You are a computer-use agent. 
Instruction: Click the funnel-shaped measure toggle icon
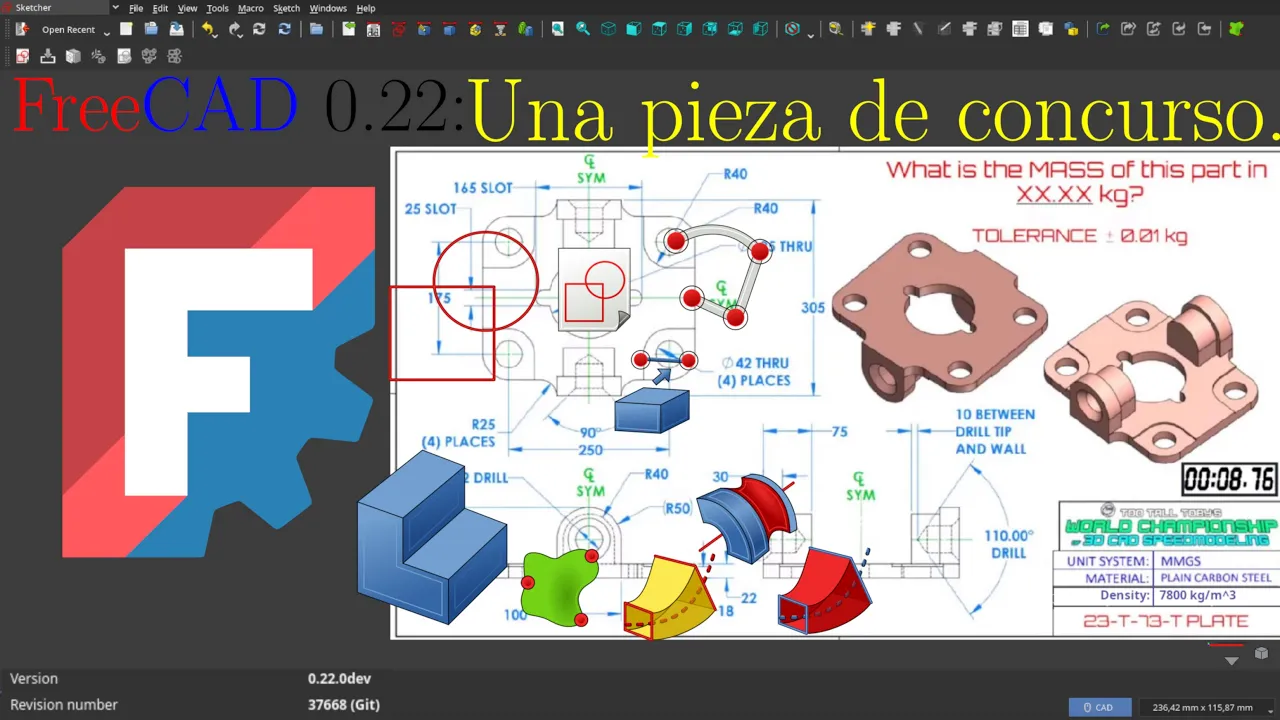click(501, 30)
